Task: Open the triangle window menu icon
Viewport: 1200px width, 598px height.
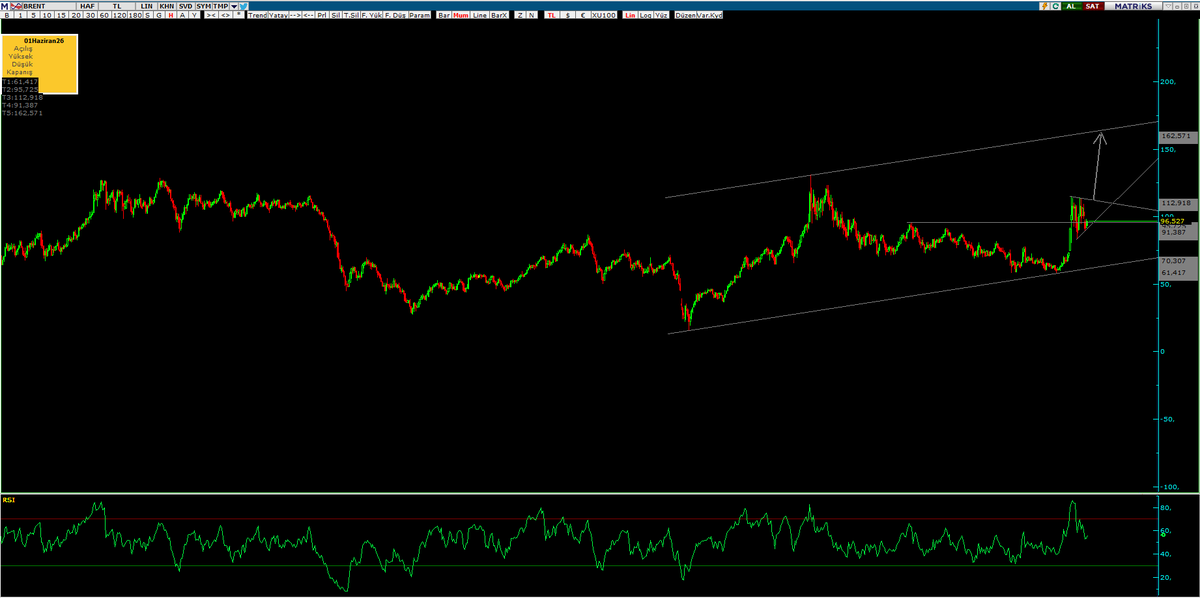Action: (x=1168, y=6)
